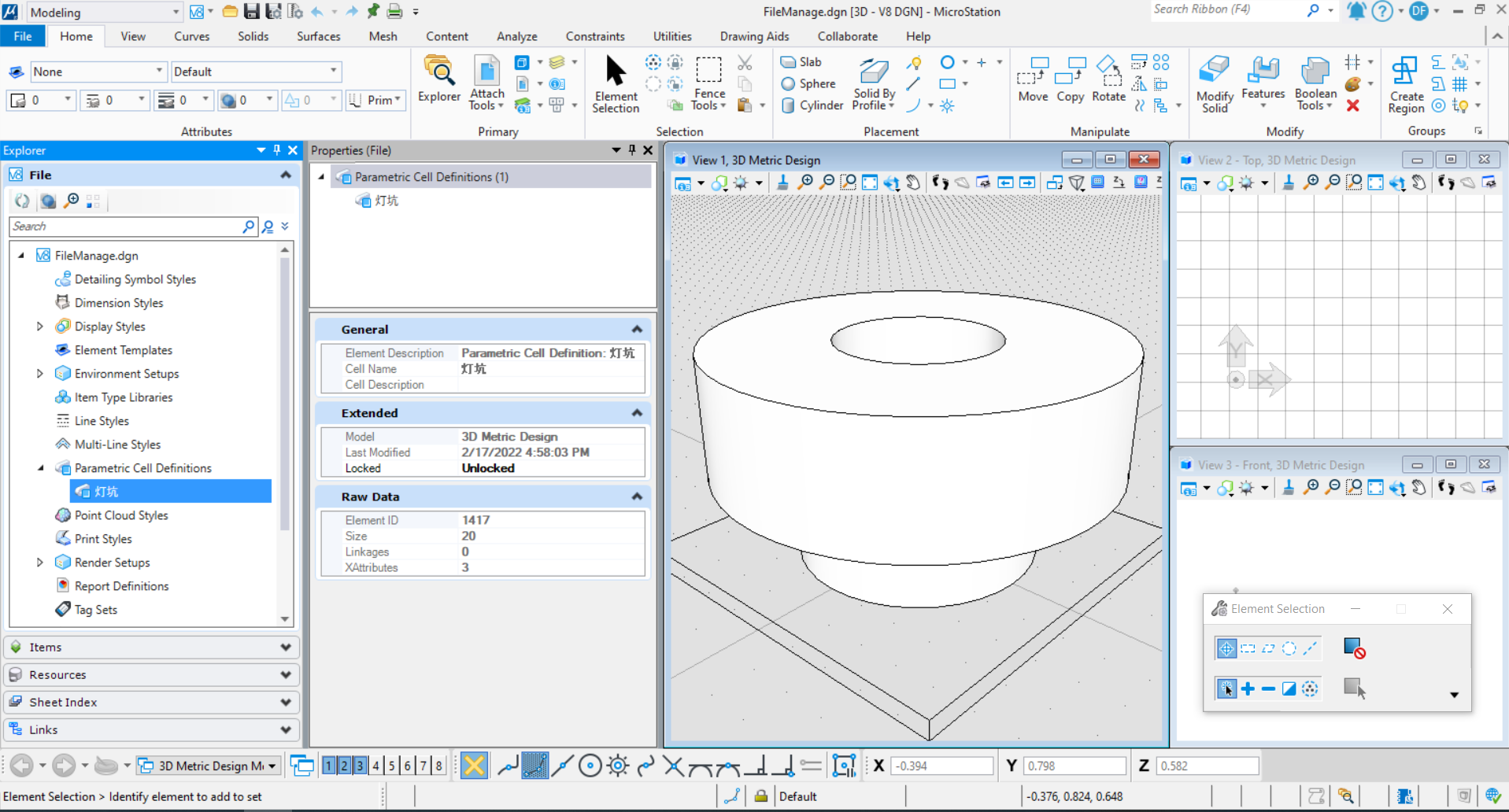Toggle view 8 button in view group

(x=438, y=766)
